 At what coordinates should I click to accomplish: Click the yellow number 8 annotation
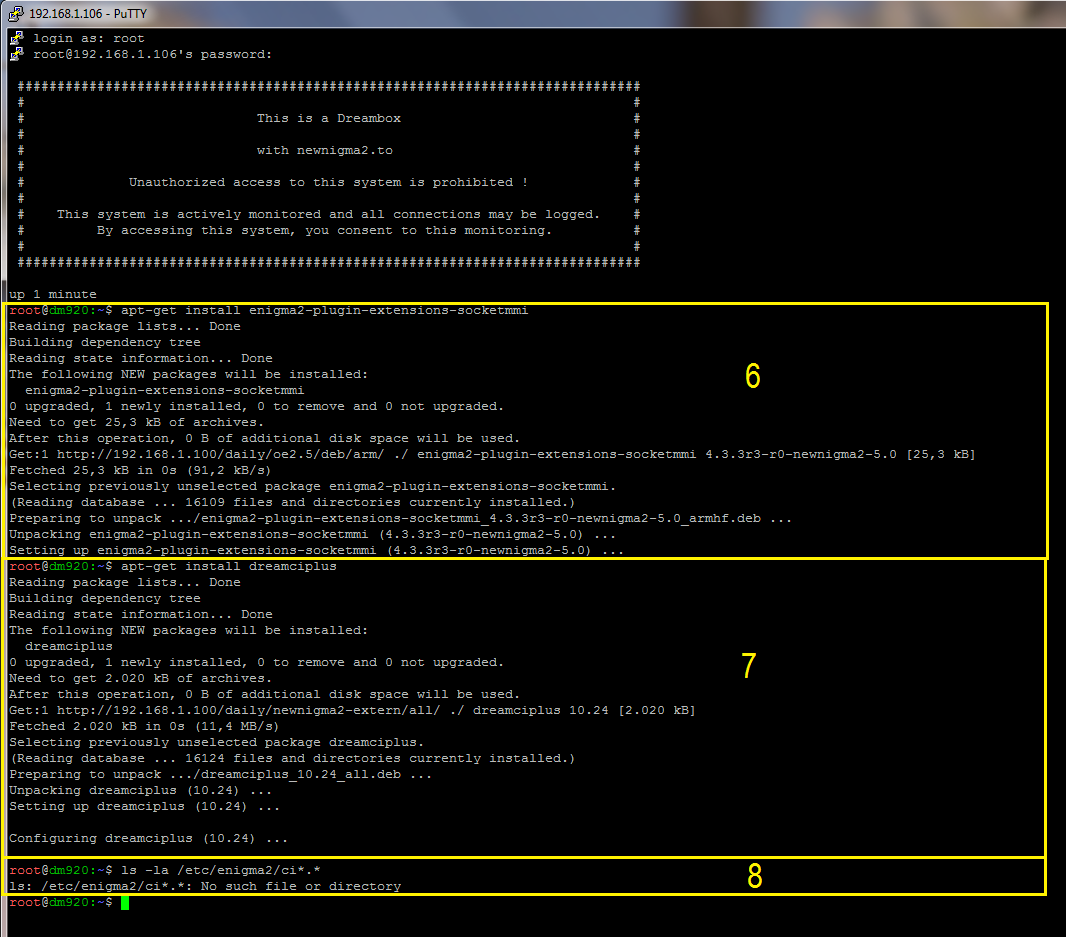click(x=755, y=876)
